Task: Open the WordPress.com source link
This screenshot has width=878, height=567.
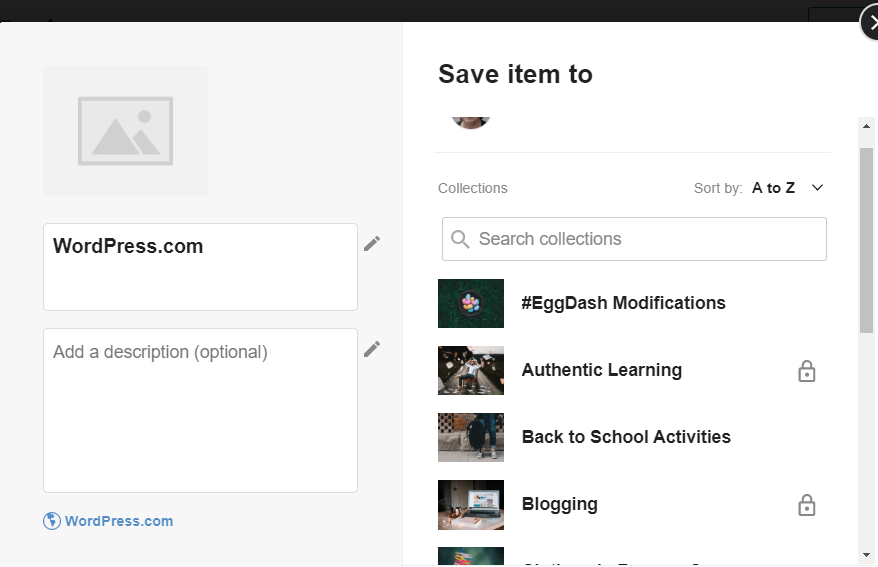Action: (118, 521)
